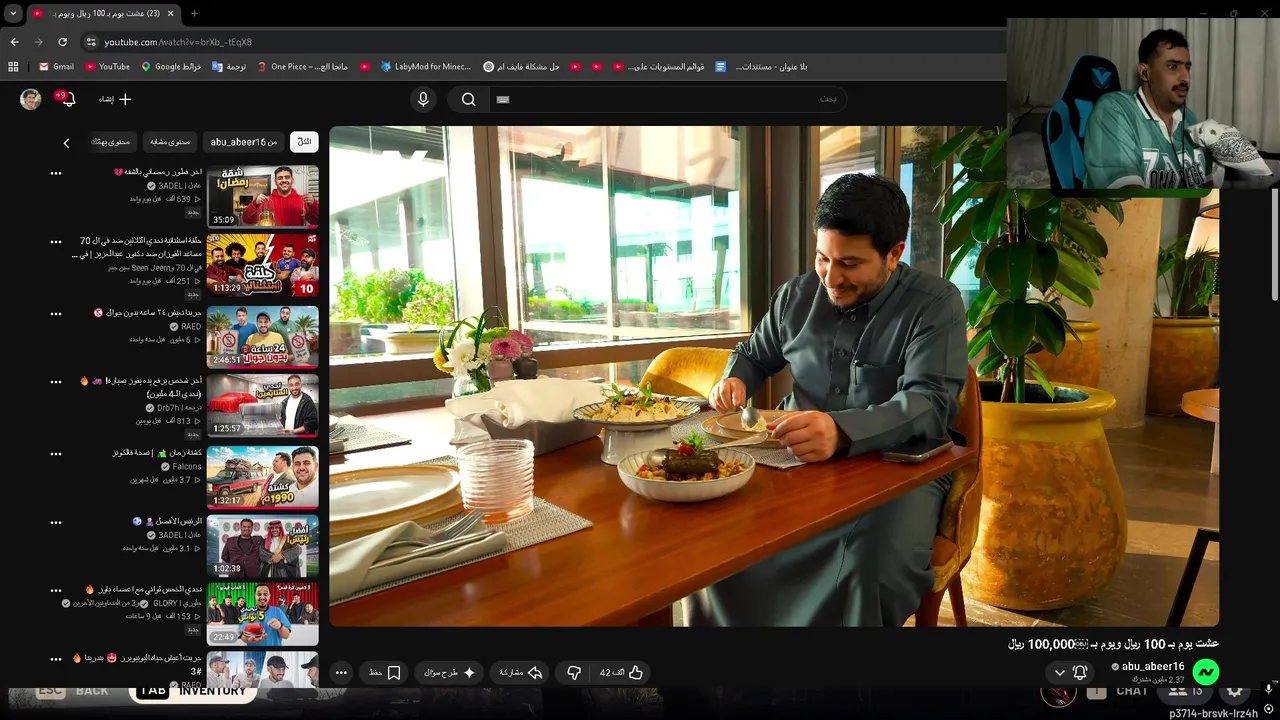Open the 1:32:17 Falcons video thumbnail
1280x720 pixels.
(x=263, y=477)
